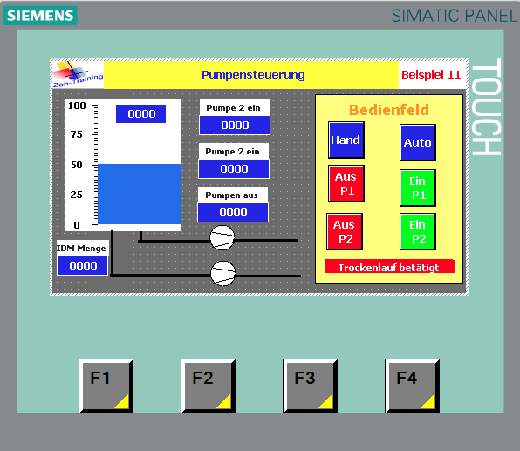Tap the F4 function key

point(412,386)
